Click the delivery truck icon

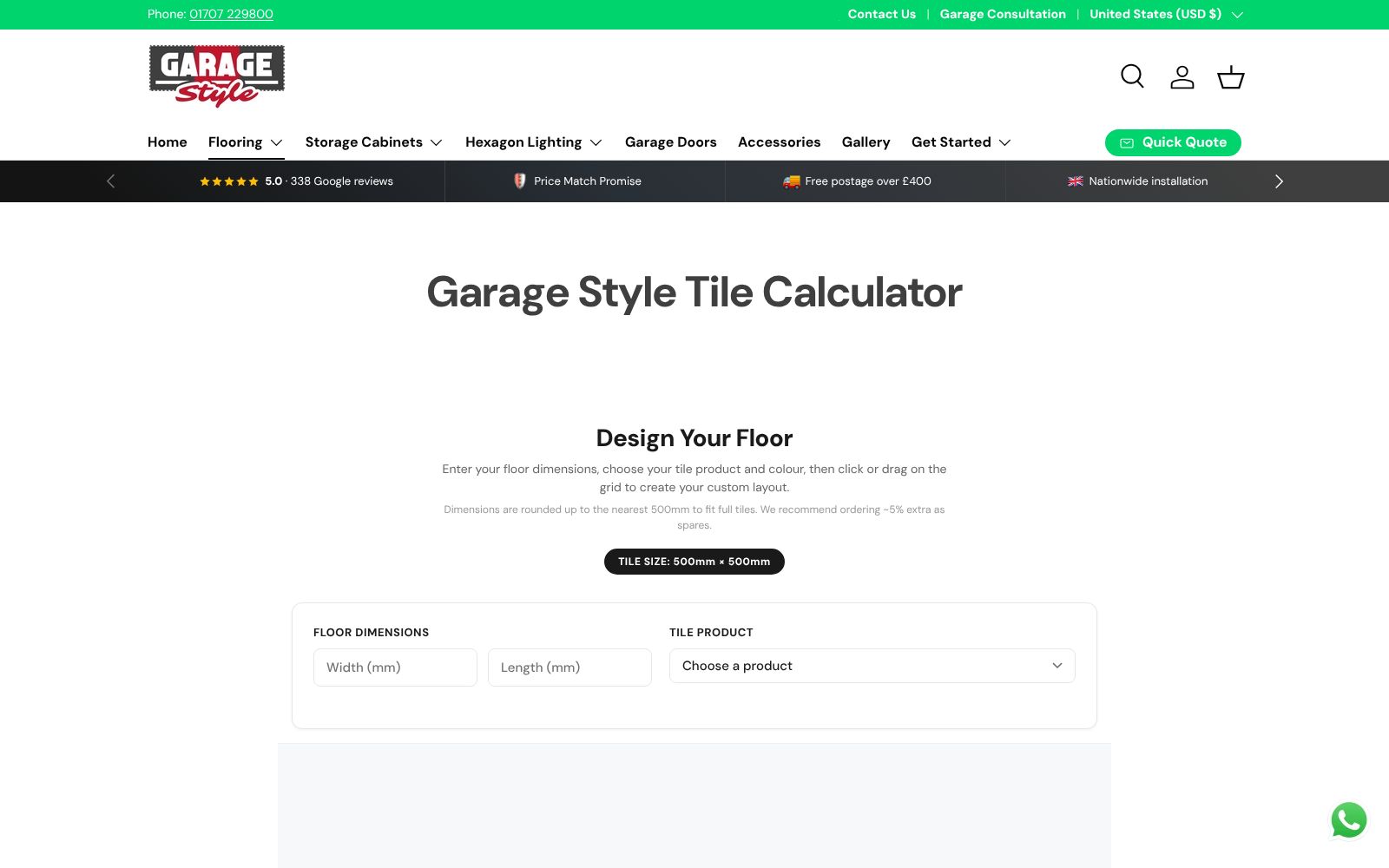(x=791, y=181)
